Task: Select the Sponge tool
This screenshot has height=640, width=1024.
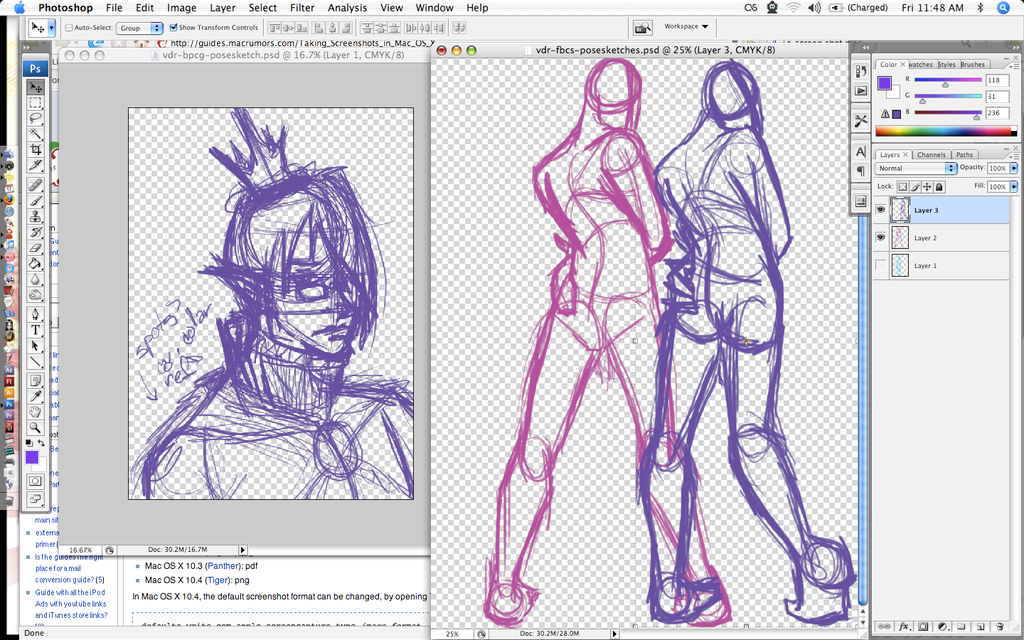Action: pyautogui.click(x=35, y=295)
